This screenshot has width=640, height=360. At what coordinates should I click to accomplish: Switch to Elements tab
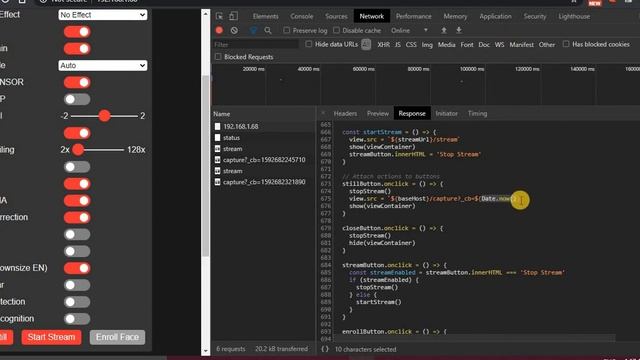(x=265, y=16)
